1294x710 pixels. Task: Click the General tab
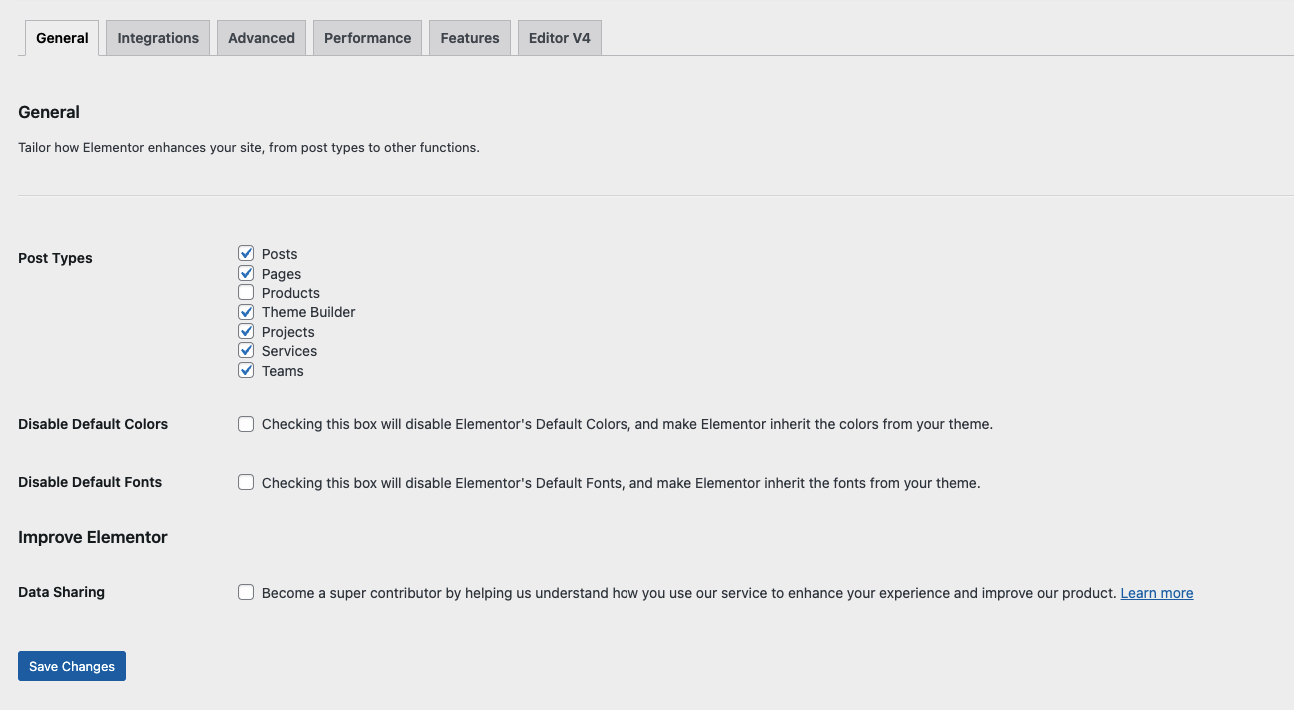(x=62, y=38)
